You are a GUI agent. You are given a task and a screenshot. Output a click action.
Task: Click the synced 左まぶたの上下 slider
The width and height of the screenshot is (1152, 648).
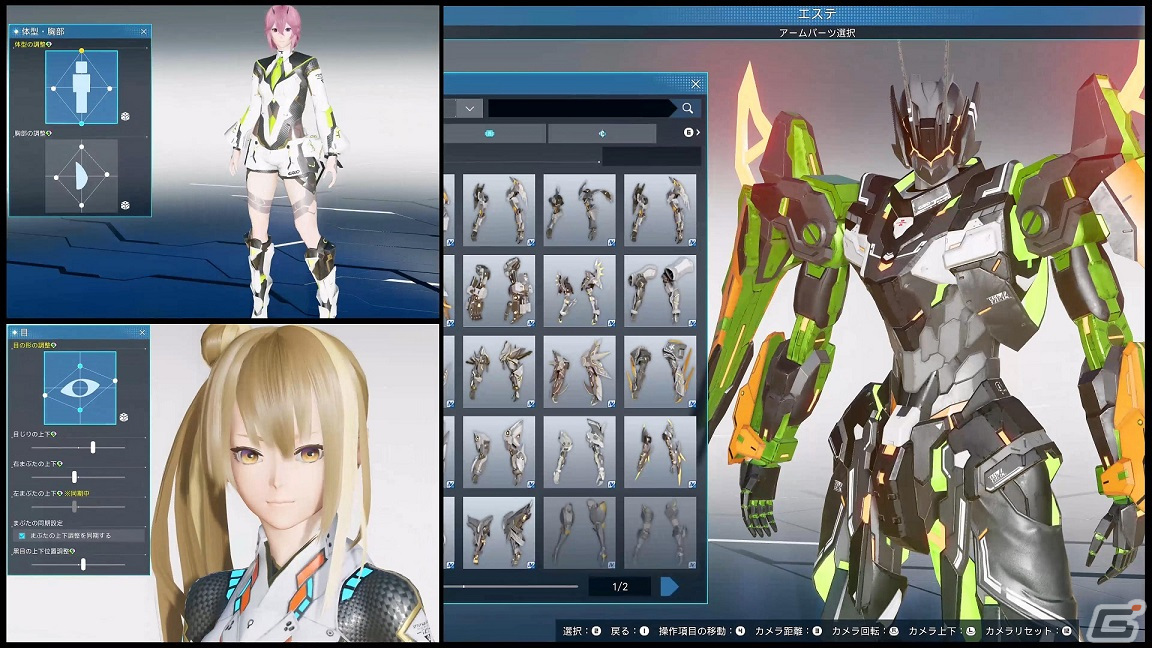click(79, 506)
